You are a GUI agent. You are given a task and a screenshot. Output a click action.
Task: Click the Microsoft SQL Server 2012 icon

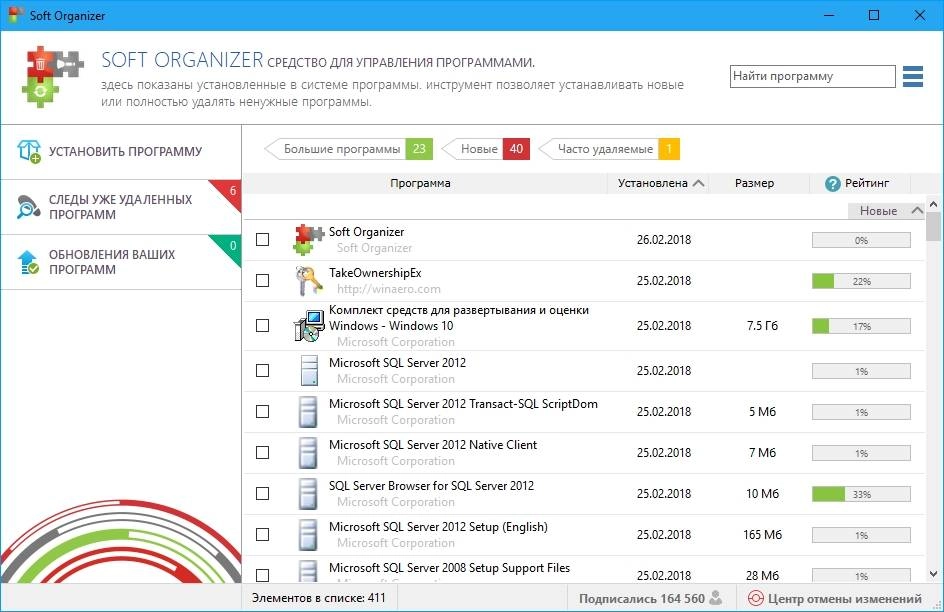[309, 370]
